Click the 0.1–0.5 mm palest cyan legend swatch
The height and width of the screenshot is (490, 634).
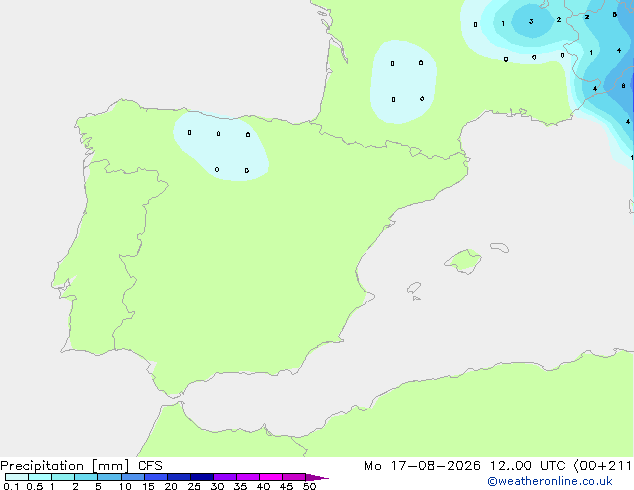tap(17, 477)
